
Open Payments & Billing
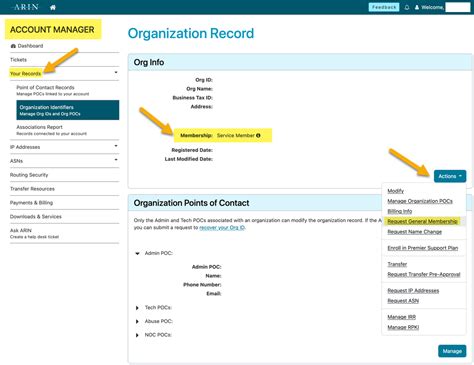[31, 203]
